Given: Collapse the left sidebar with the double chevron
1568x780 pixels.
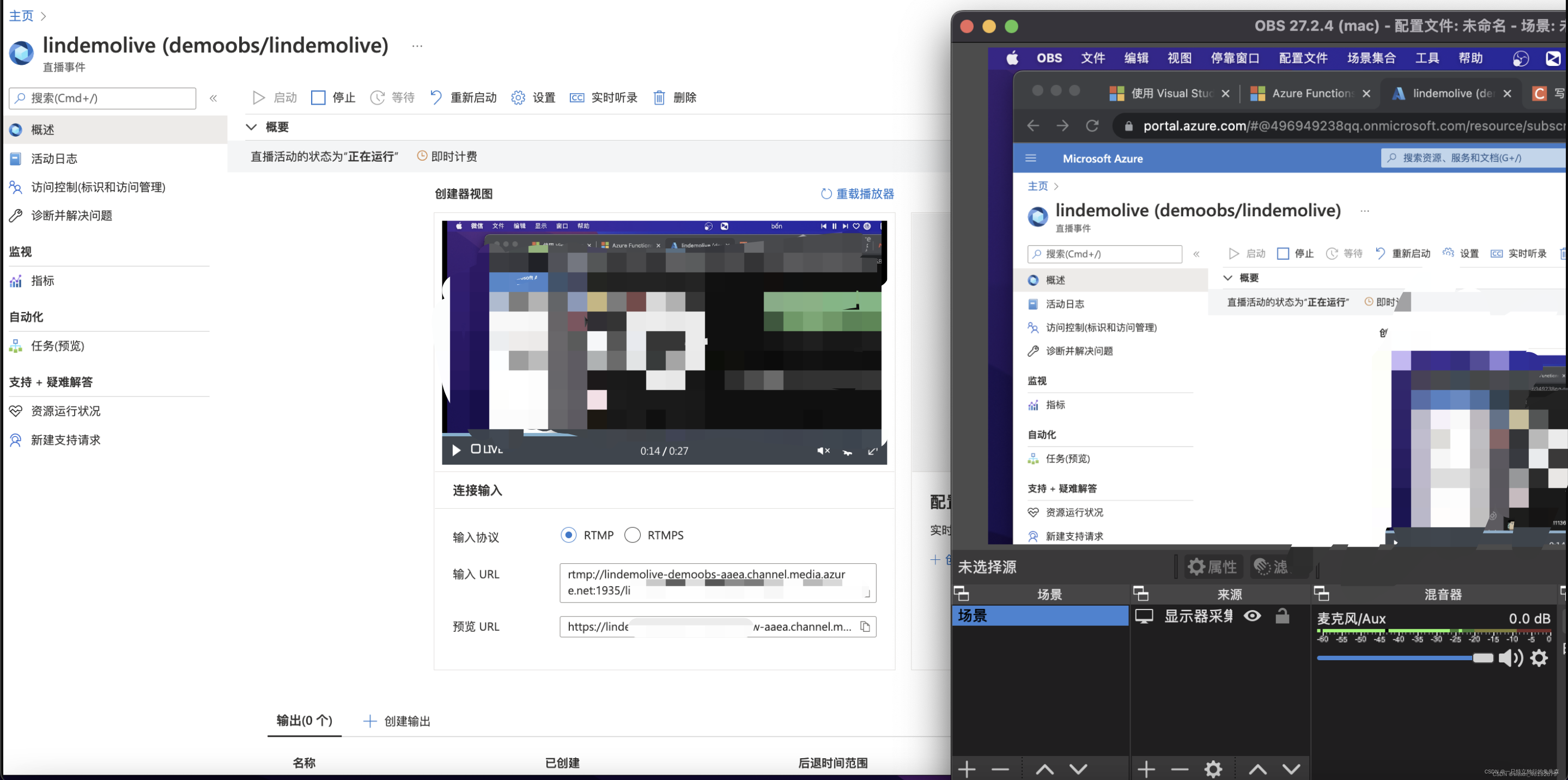Looking at the screenshot, I should coord(213,98).
